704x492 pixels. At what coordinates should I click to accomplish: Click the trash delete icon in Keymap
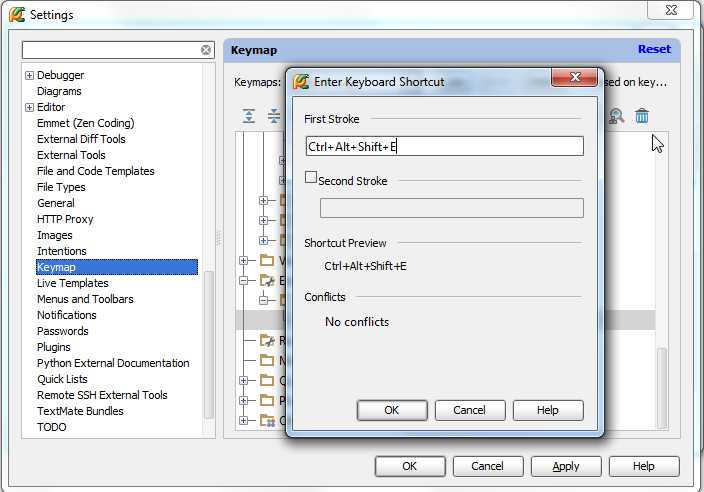tap(642, 116)
